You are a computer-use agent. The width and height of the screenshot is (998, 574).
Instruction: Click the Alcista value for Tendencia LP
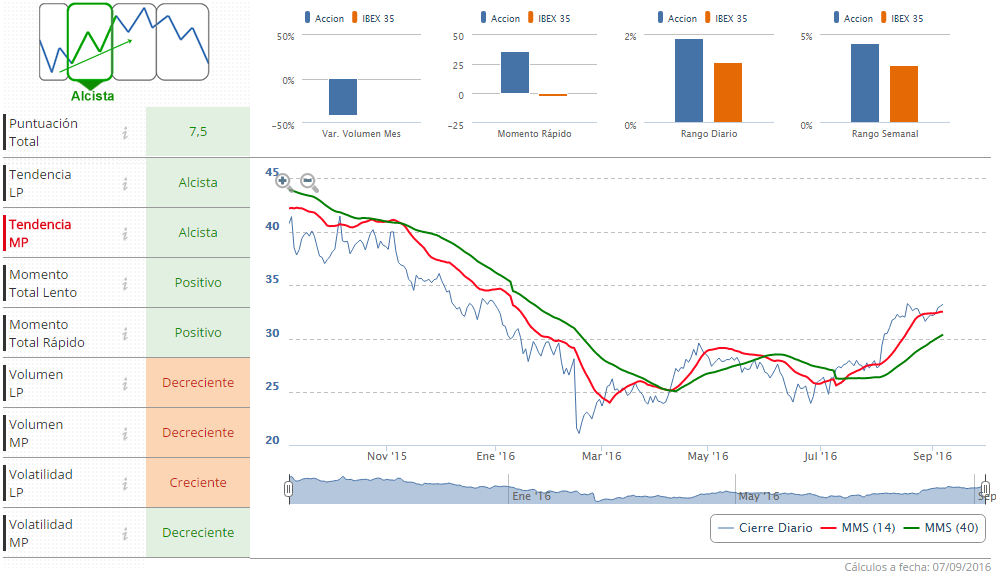point(198,183)
